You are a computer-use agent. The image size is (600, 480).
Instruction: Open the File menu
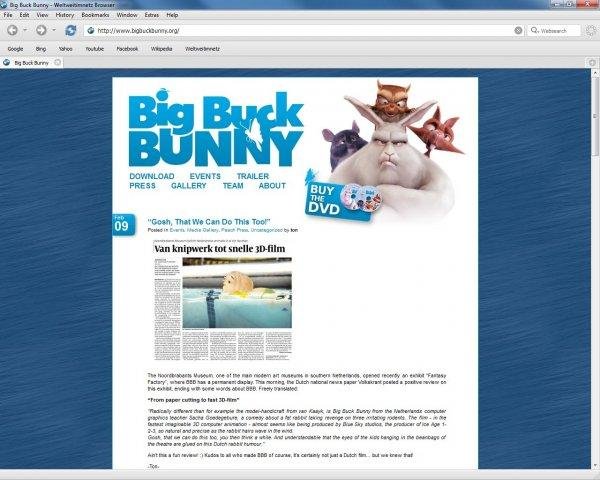click(x=8, y=15)
